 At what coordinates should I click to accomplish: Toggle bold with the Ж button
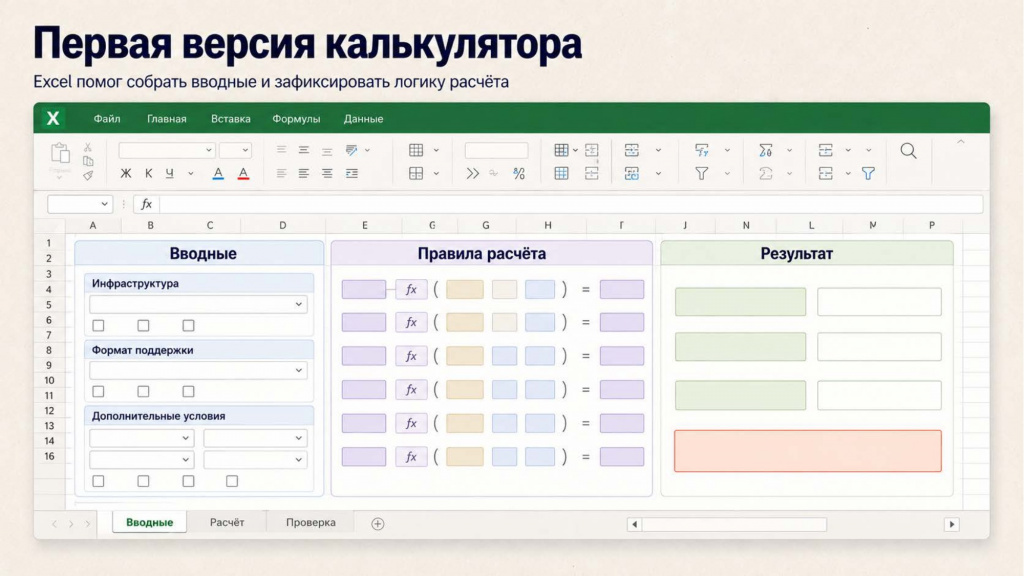coord(126,173)
